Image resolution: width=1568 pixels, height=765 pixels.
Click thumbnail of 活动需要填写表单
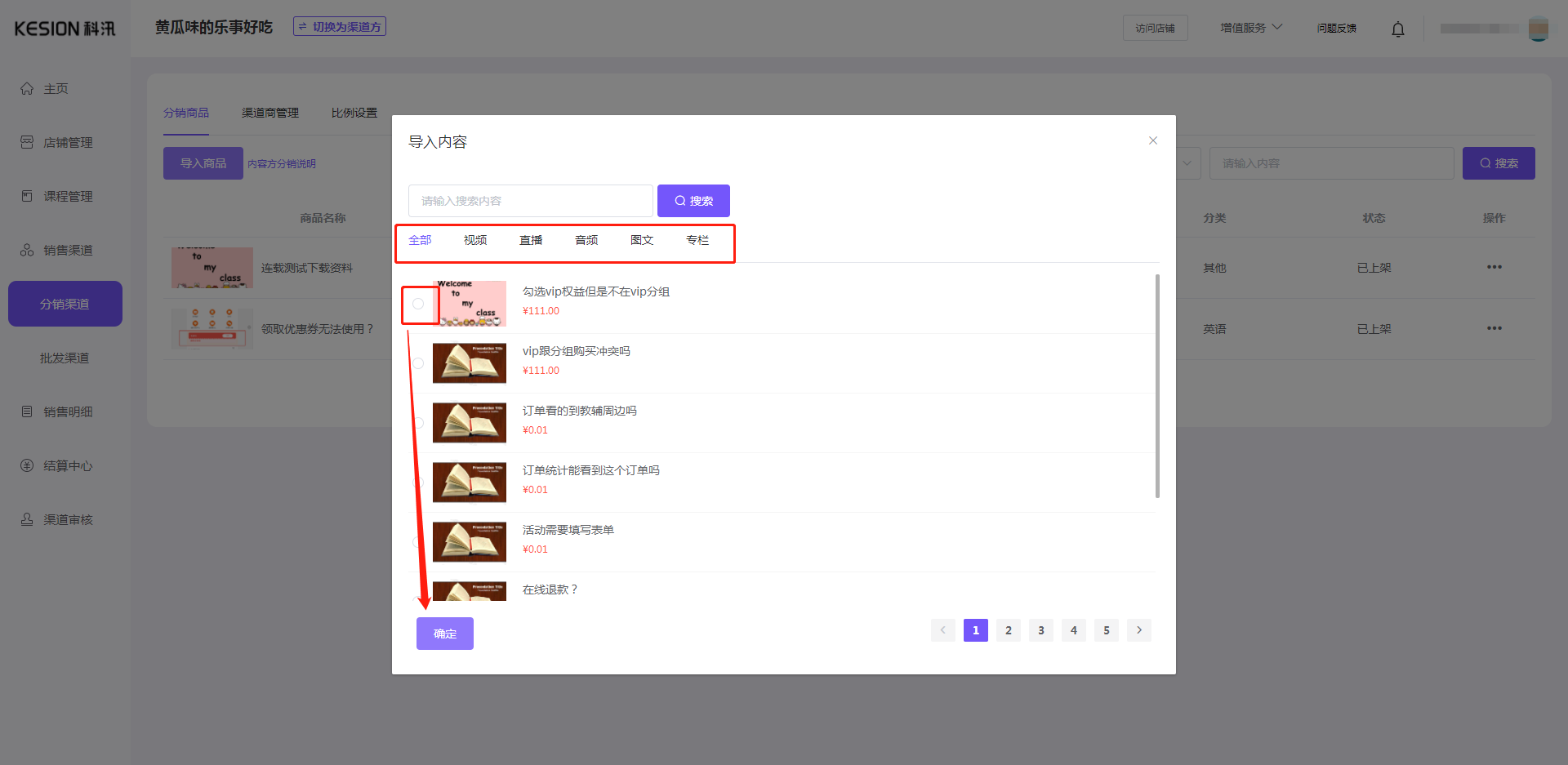[x=470, y=542]
